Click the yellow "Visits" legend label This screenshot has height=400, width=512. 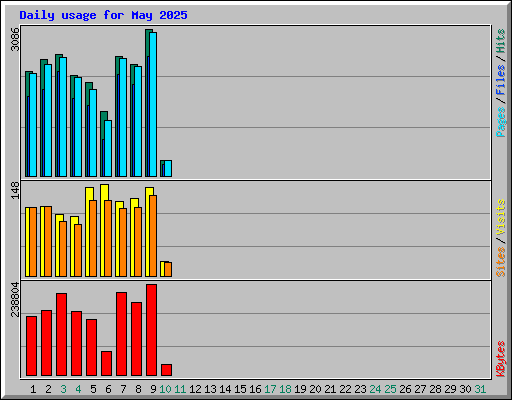(x=501, y=217)
